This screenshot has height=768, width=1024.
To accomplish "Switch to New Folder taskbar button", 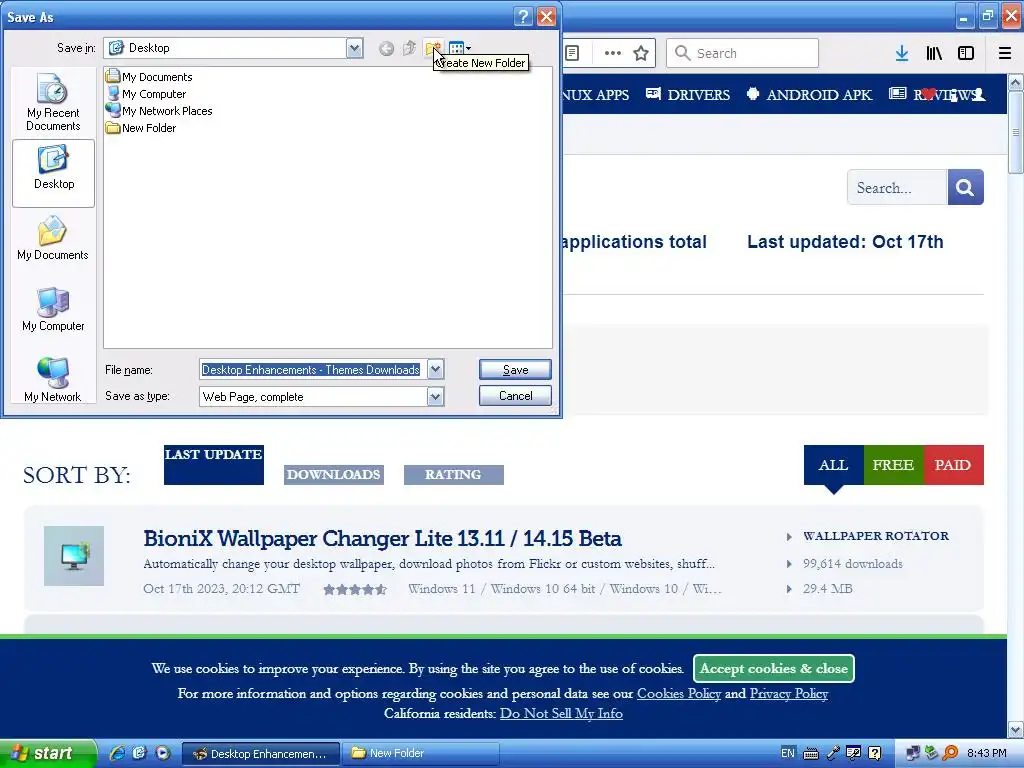I will 421,754.
